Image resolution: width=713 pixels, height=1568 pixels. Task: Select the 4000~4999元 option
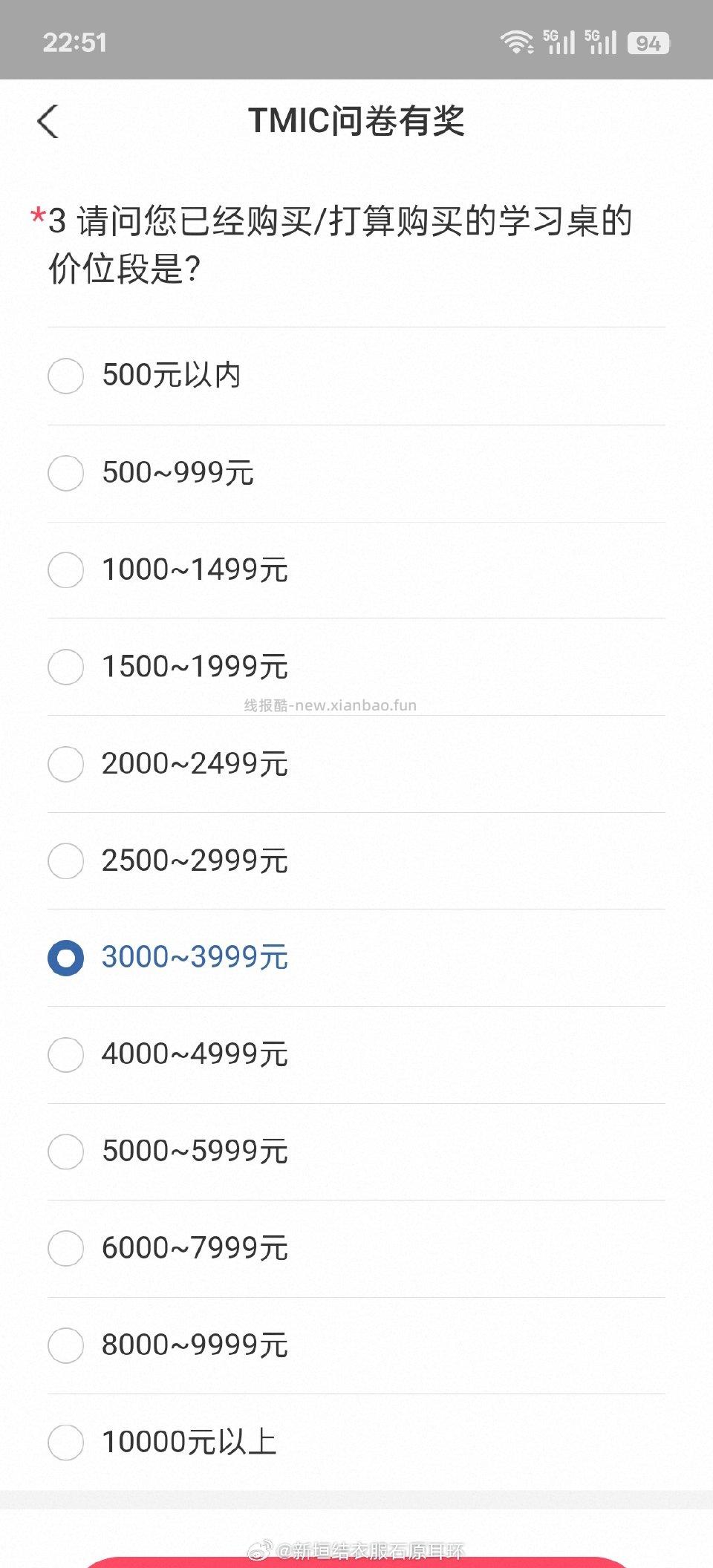(x=65, y=1055)
